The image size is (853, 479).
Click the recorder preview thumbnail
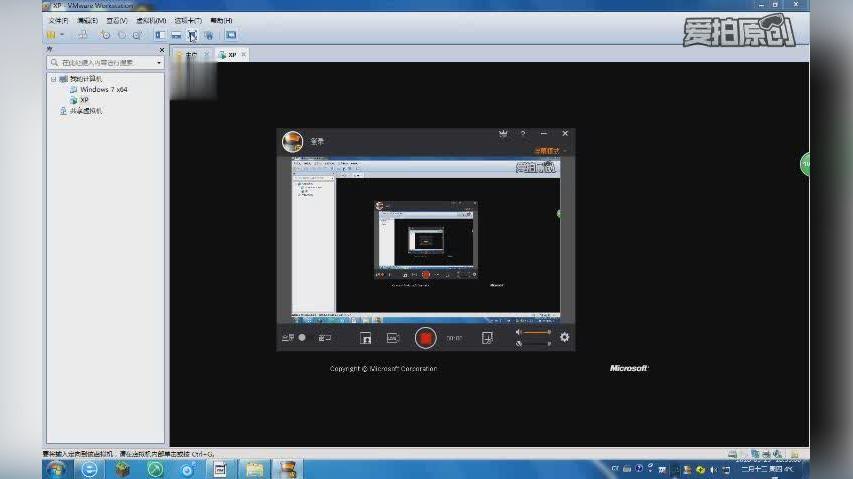(x=426, y=240)
